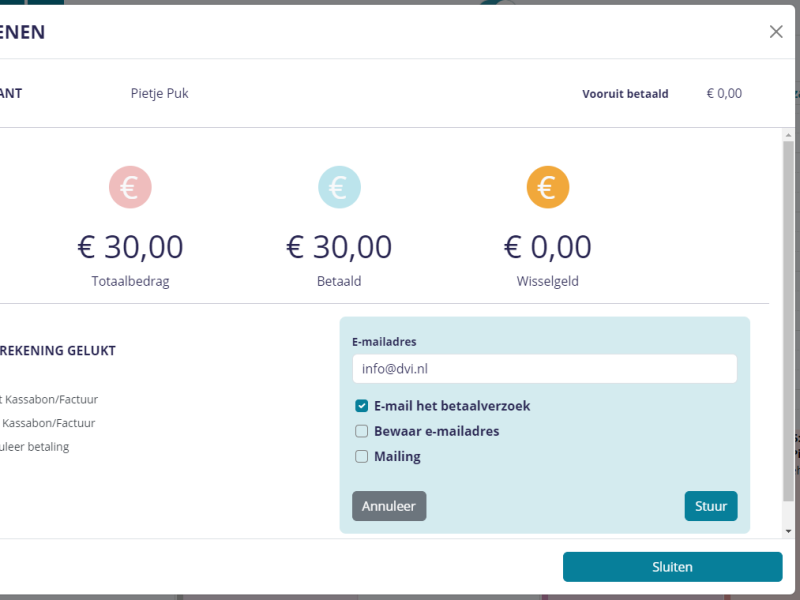Click the € 0,00 Wisselgeld amount
This screenshot has width=800, height=600.
pyautogui.click(x=547, y=247)
